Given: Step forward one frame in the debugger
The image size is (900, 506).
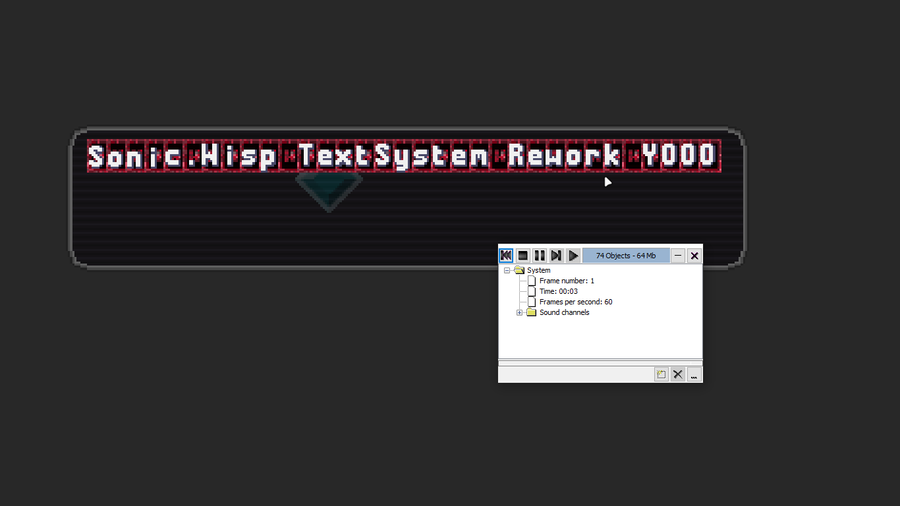Looking at the screenshot, I should (556, 255).
